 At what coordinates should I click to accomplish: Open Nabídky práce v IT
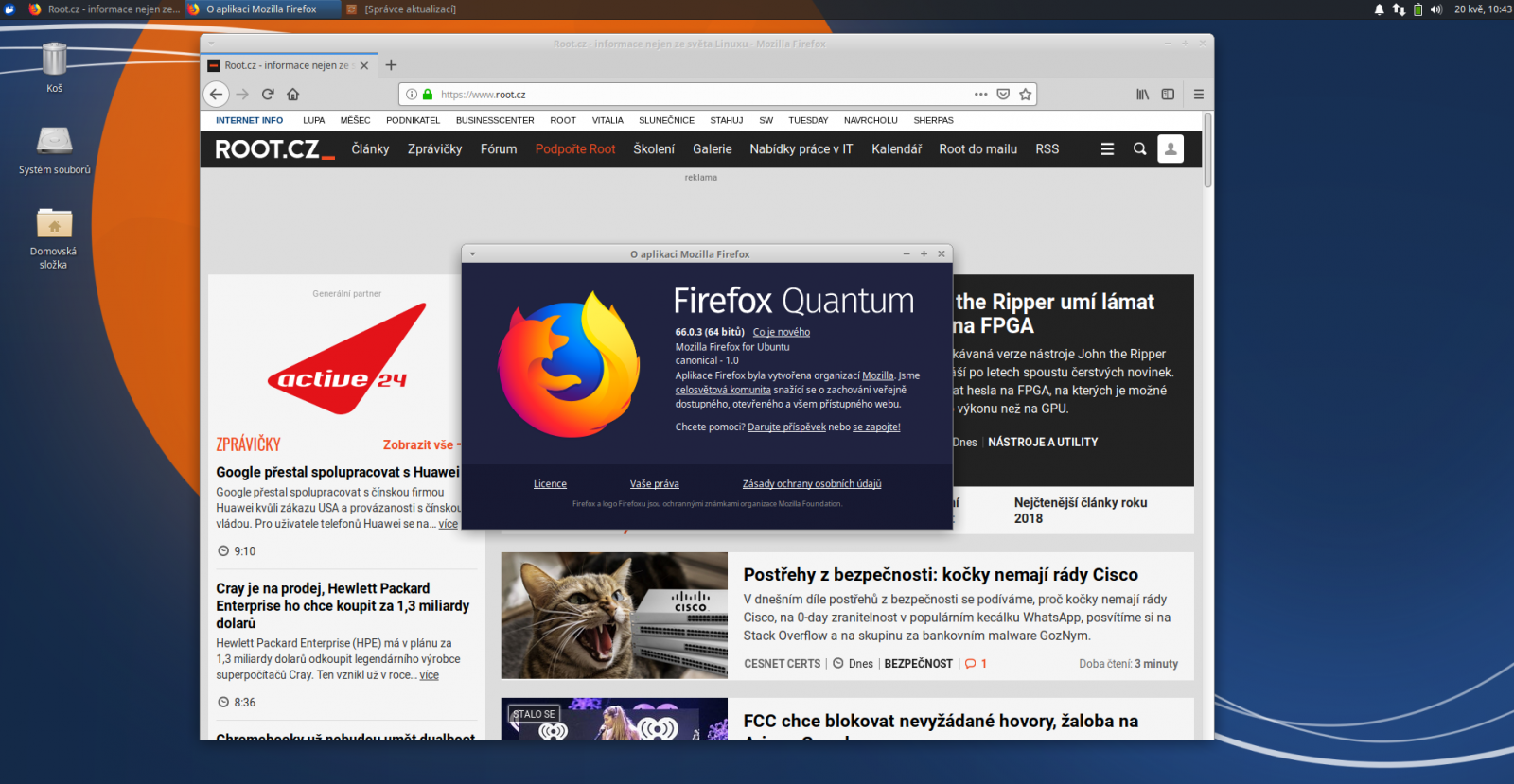(x=801, y=149)
